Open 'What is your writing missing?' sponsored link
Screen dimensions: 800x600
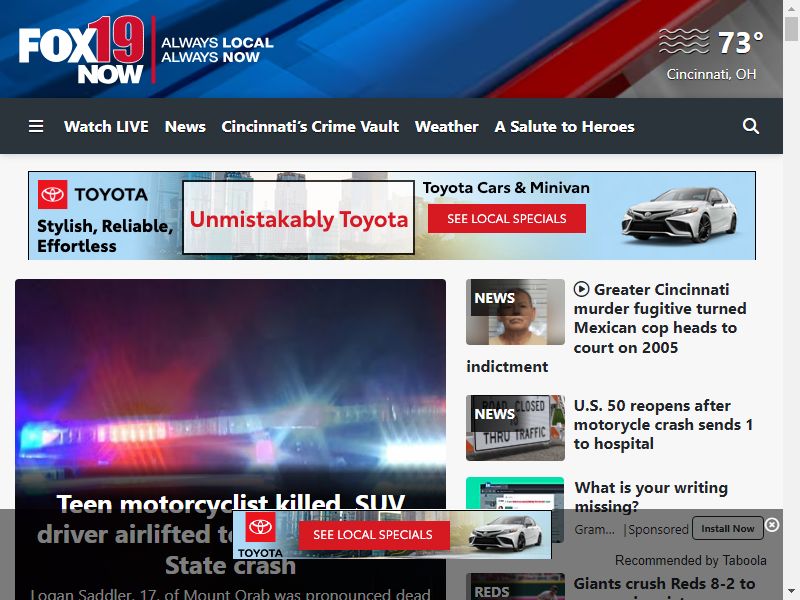(651, 496)
